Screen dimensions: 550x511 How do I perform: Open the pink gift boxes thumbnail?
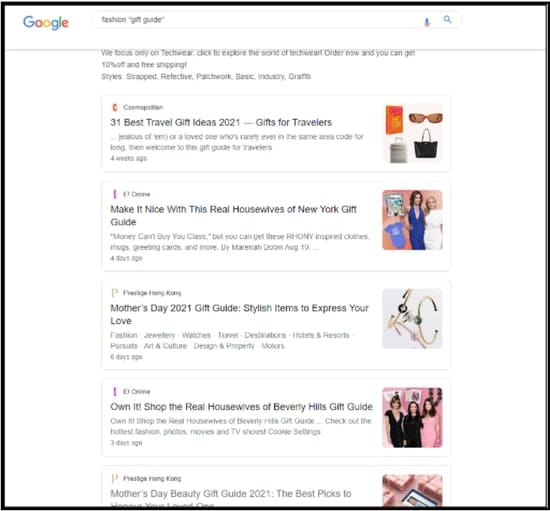tap(412, 491)
